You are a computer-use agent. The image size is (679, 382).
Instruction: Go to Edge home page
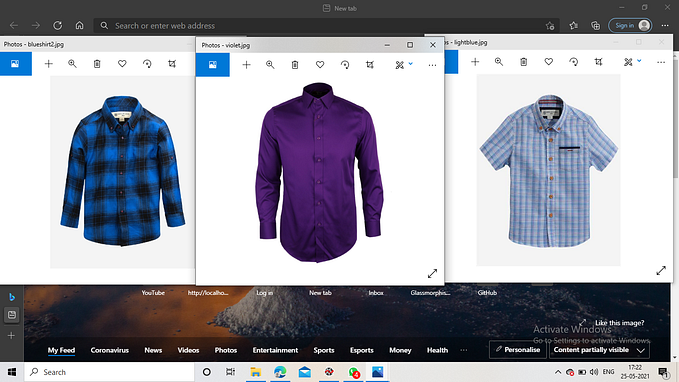(79, 26)
